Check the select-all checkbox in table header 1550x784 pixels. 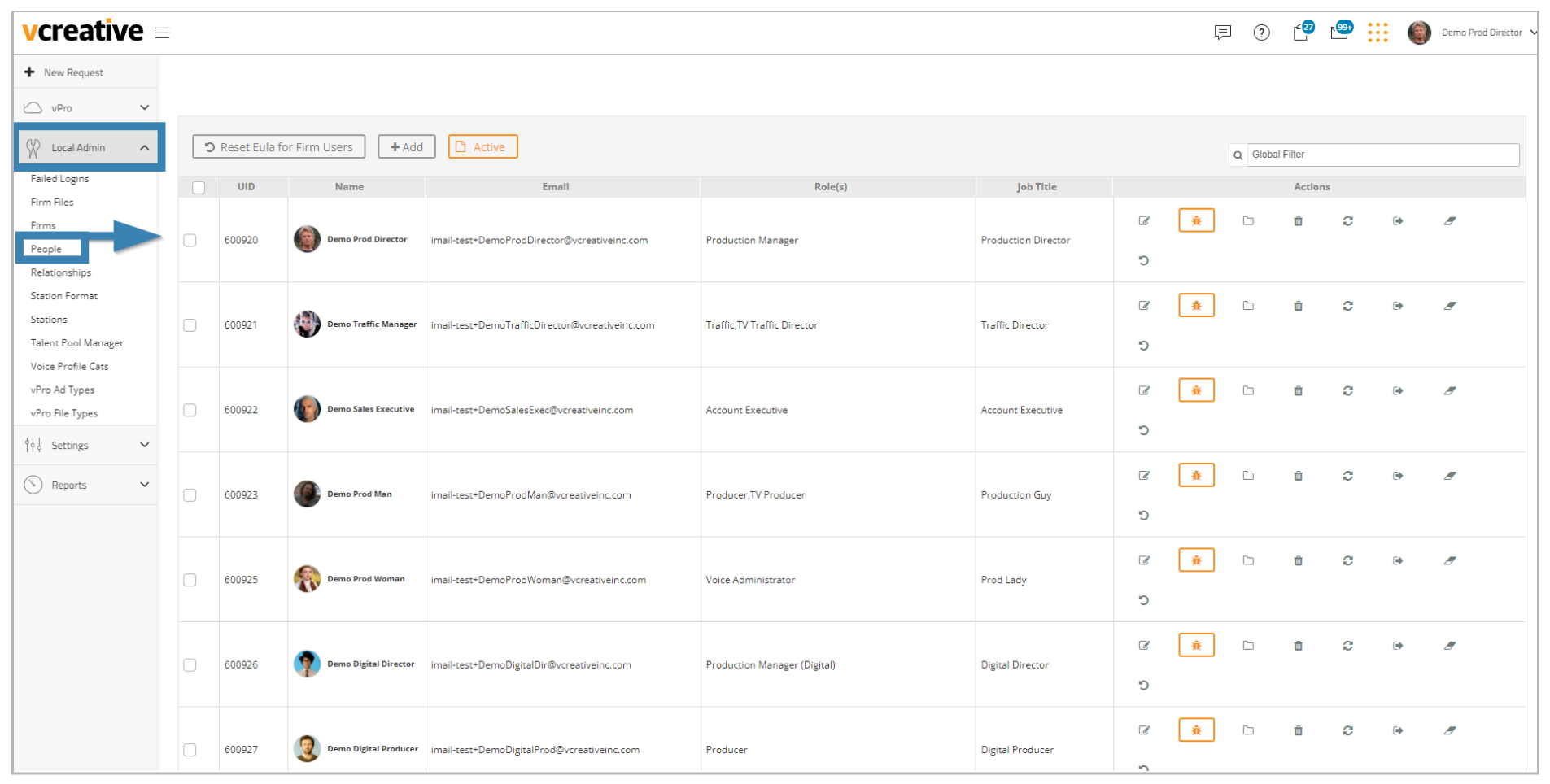[x=199, y=188]
